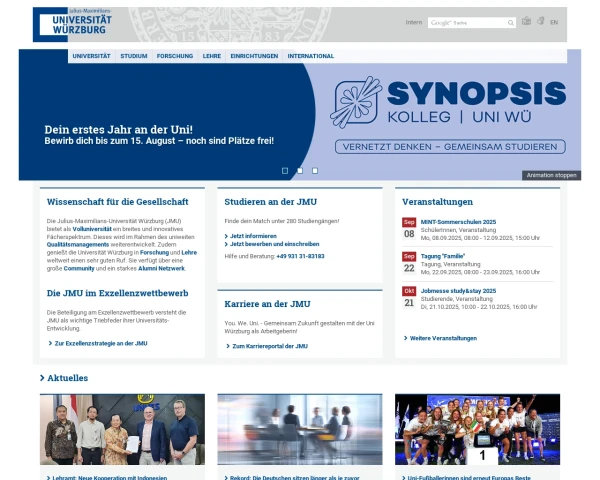Select the first slider indicator dot
This screenshot has height=480, width=600.
(285, 171)
